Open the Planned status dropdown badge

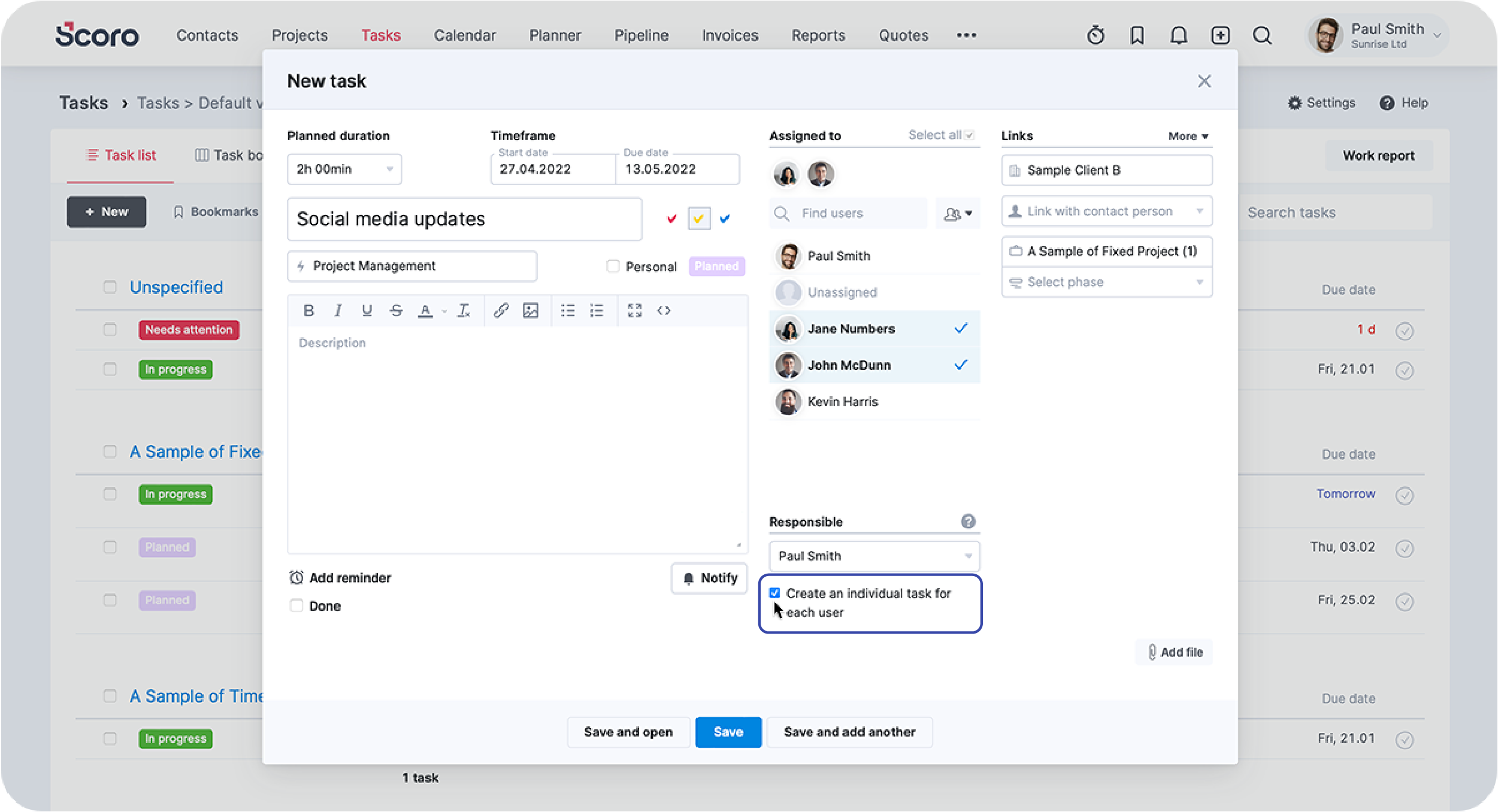716,266
